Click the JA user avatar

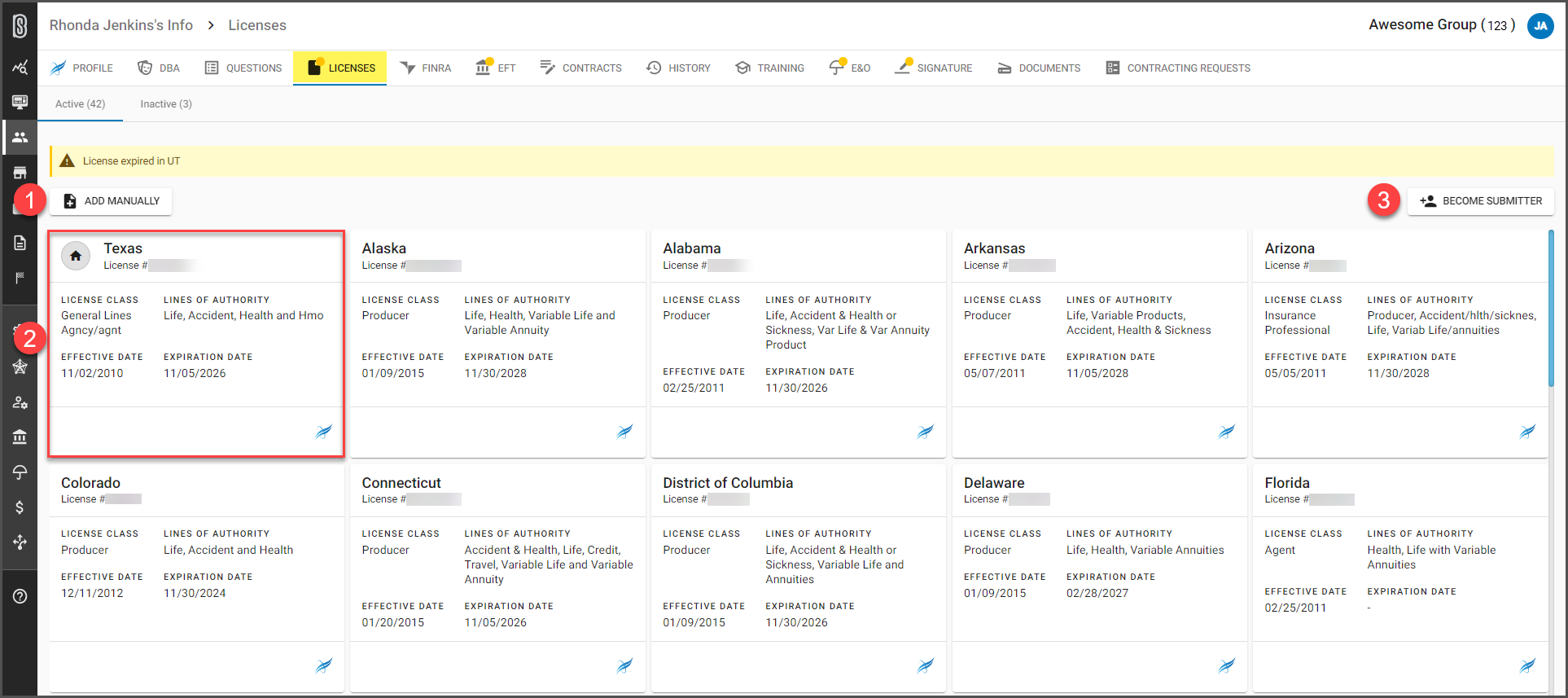coord(1540,25)
